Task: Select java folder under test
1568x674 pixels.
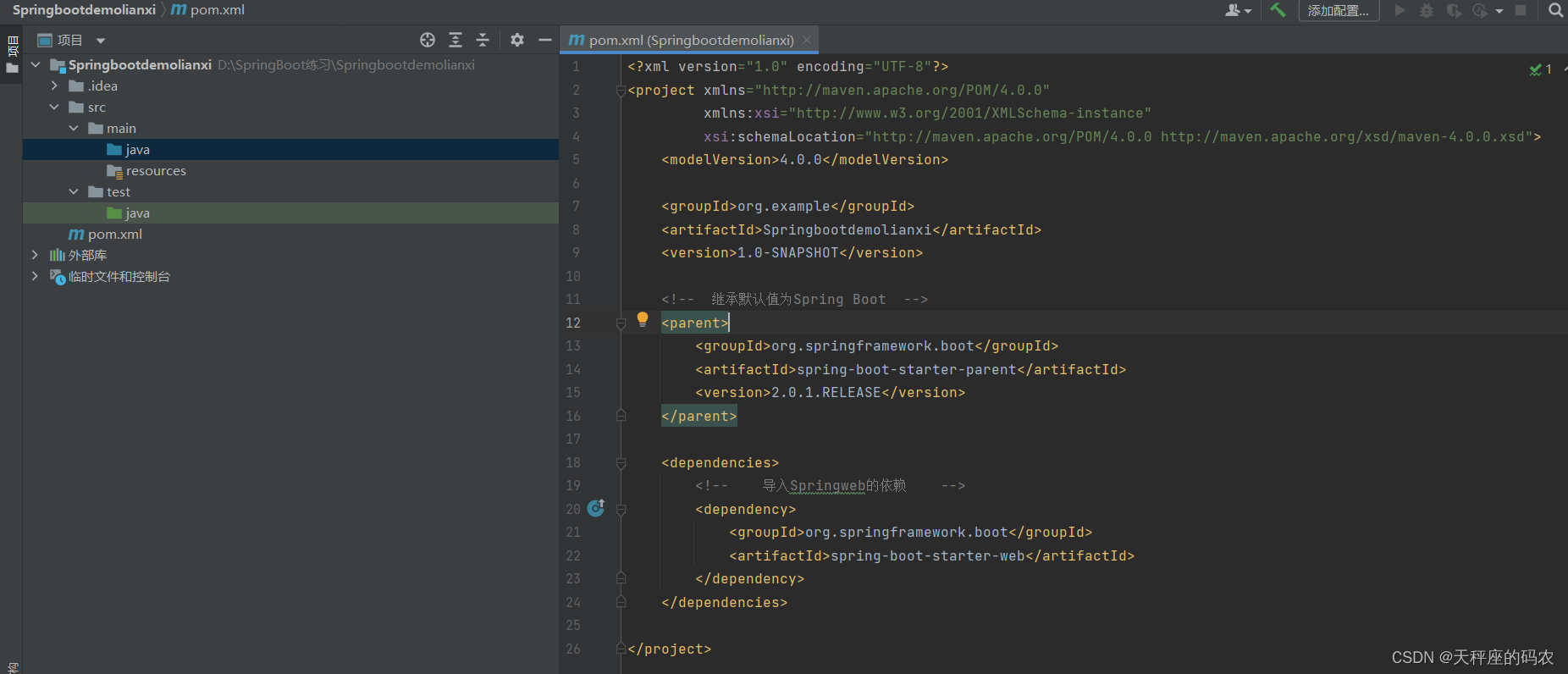Action: [x=137, y=213]
